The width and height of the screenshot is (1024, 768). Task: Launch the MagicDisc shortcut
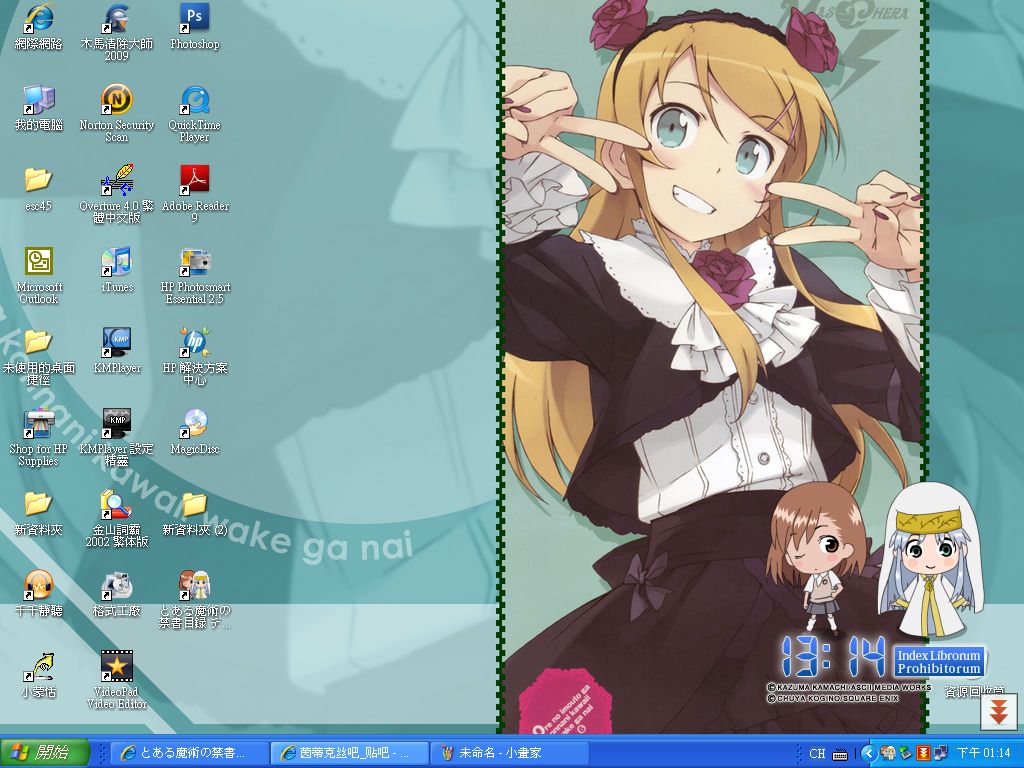195,432
